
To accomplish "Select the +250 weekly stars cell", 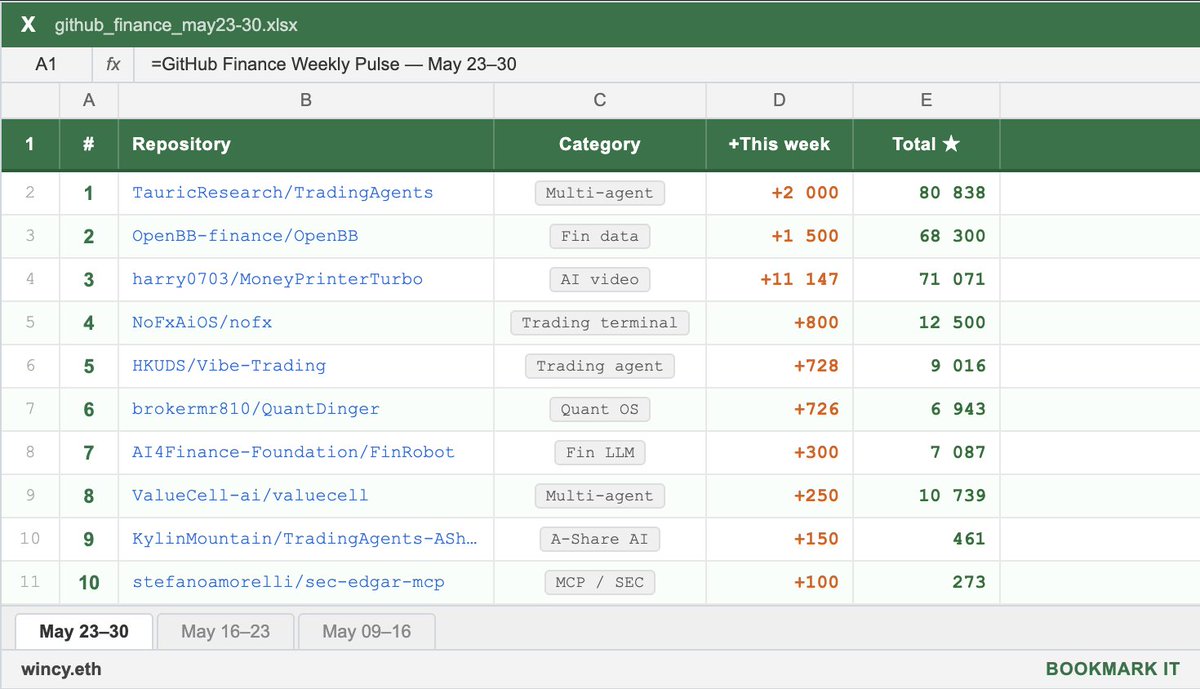I will coord(779,495).
